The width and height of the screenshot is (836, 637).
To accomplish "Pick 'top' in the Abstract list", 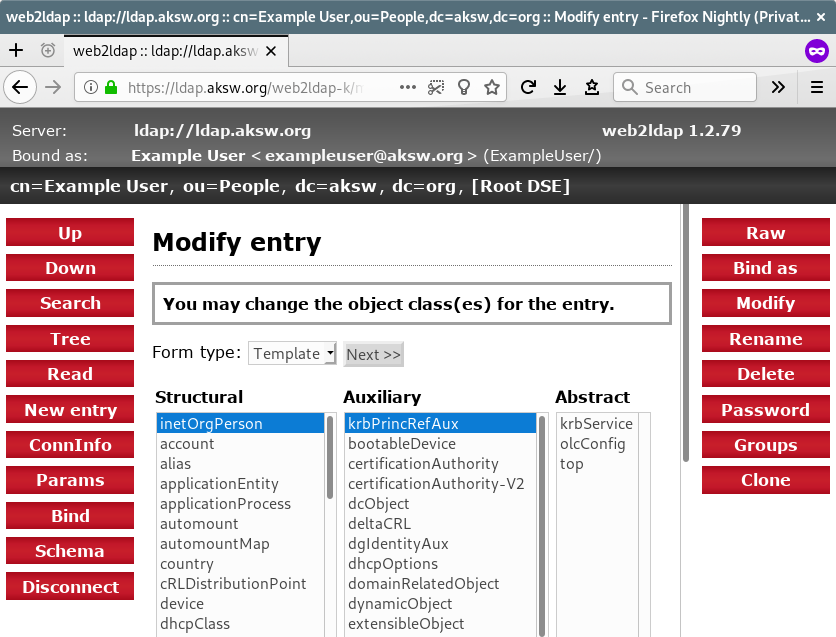I will pyautogui.click(x=571, y=464).
